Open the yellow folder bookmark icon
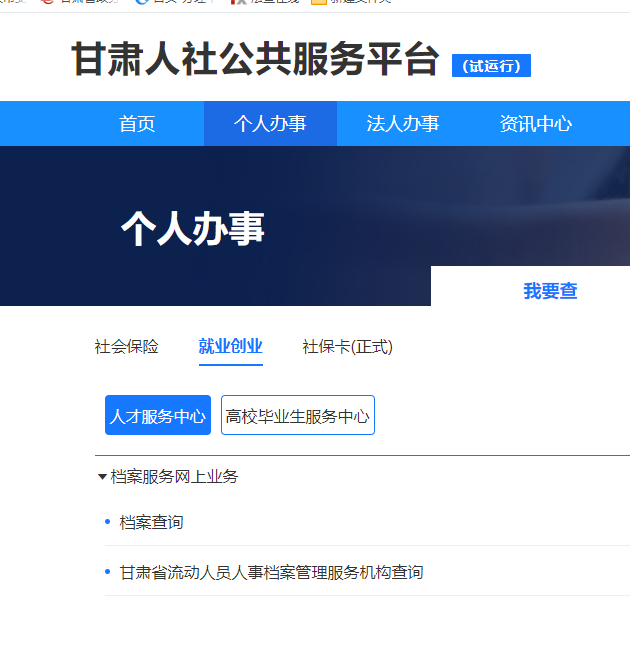The height and width of the screenshot is (672, 630). click(x=319, y=2)
